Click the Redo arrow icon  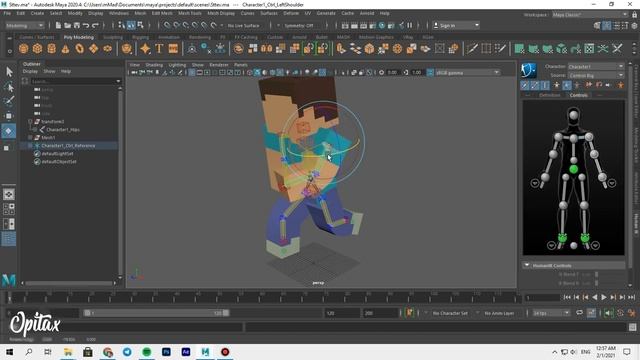coord(96,25)
